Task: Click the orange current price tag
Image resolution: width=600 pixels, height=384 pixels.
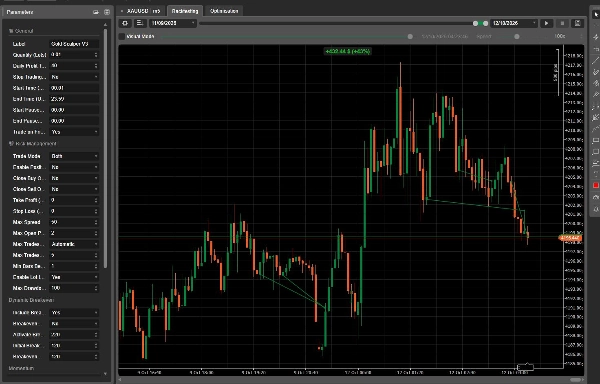Action: tap(570, 238)
